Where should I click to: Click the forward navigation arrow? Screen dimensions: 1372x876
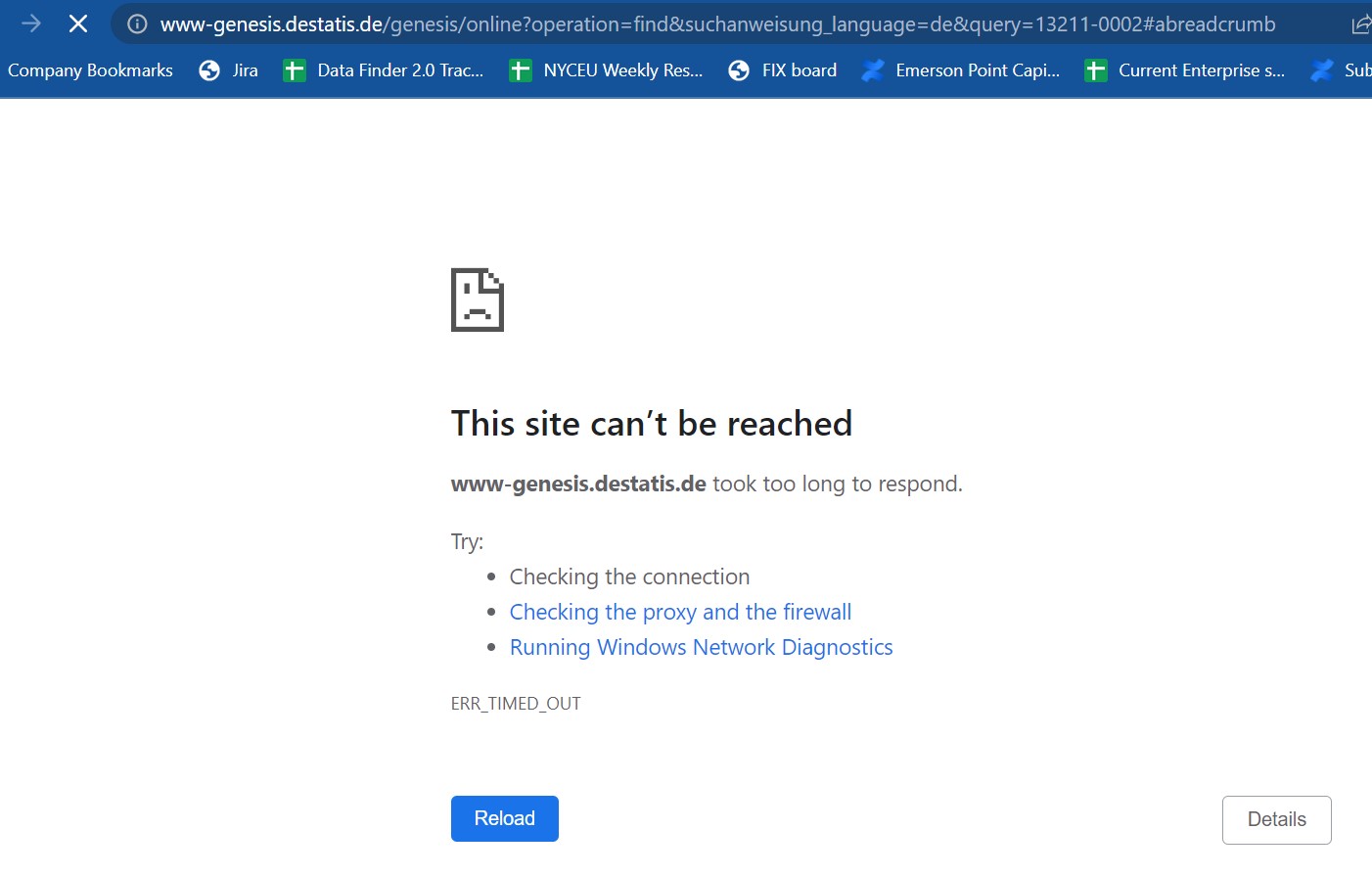pyautogui.click(x=31, y=23)
